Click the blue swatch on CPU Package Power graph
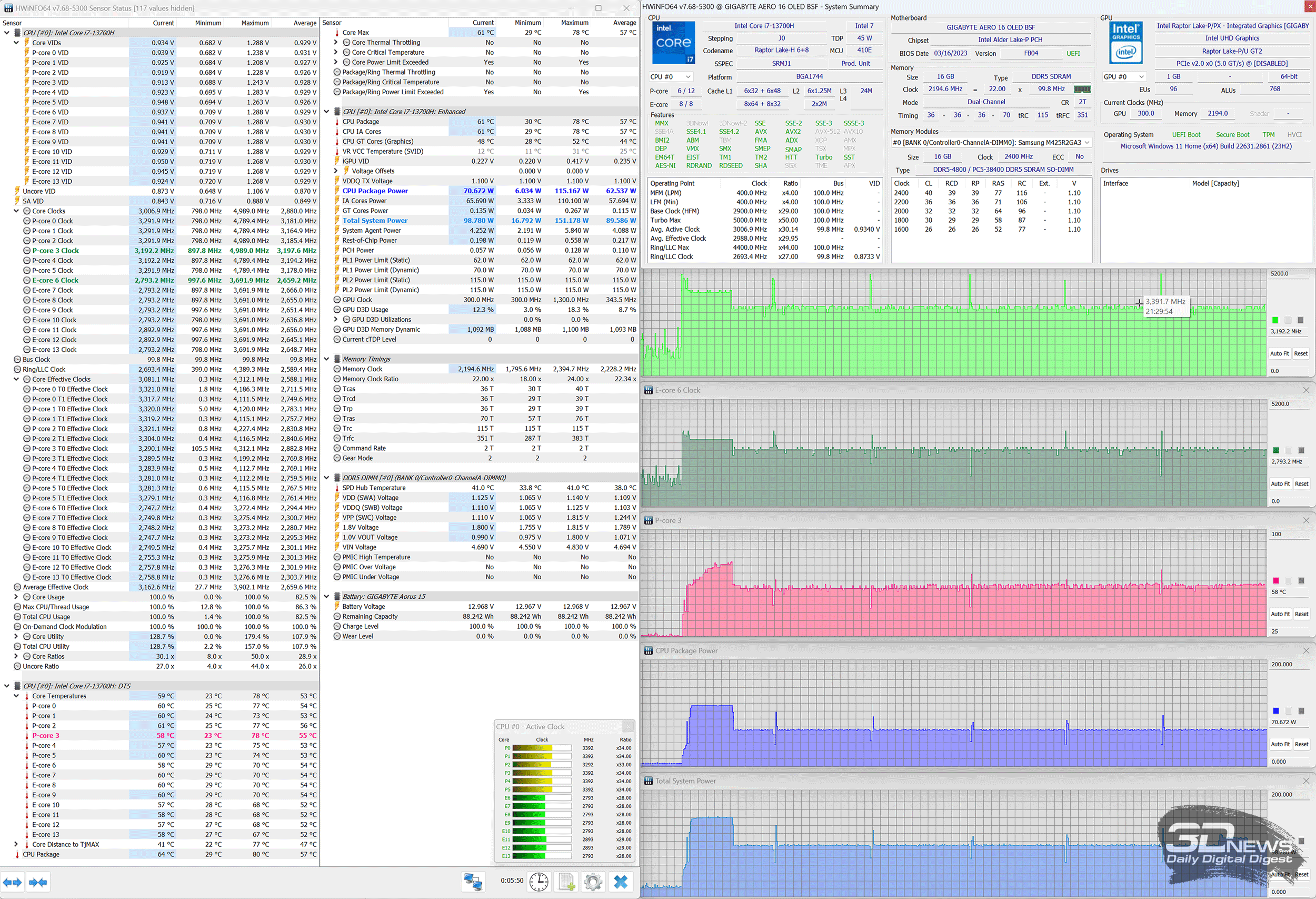Viewport: 1316px width, 899px height. coord(1276,711)
